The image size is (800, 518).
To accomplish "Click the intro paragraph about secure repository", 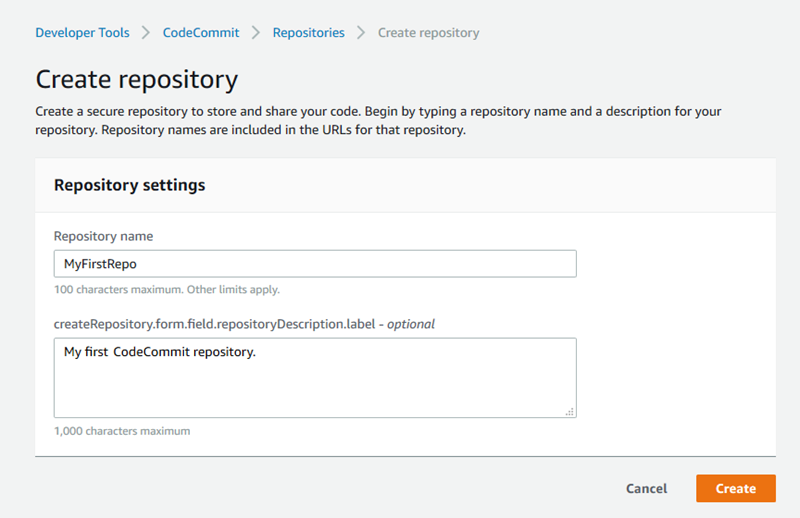I will 378,120.
